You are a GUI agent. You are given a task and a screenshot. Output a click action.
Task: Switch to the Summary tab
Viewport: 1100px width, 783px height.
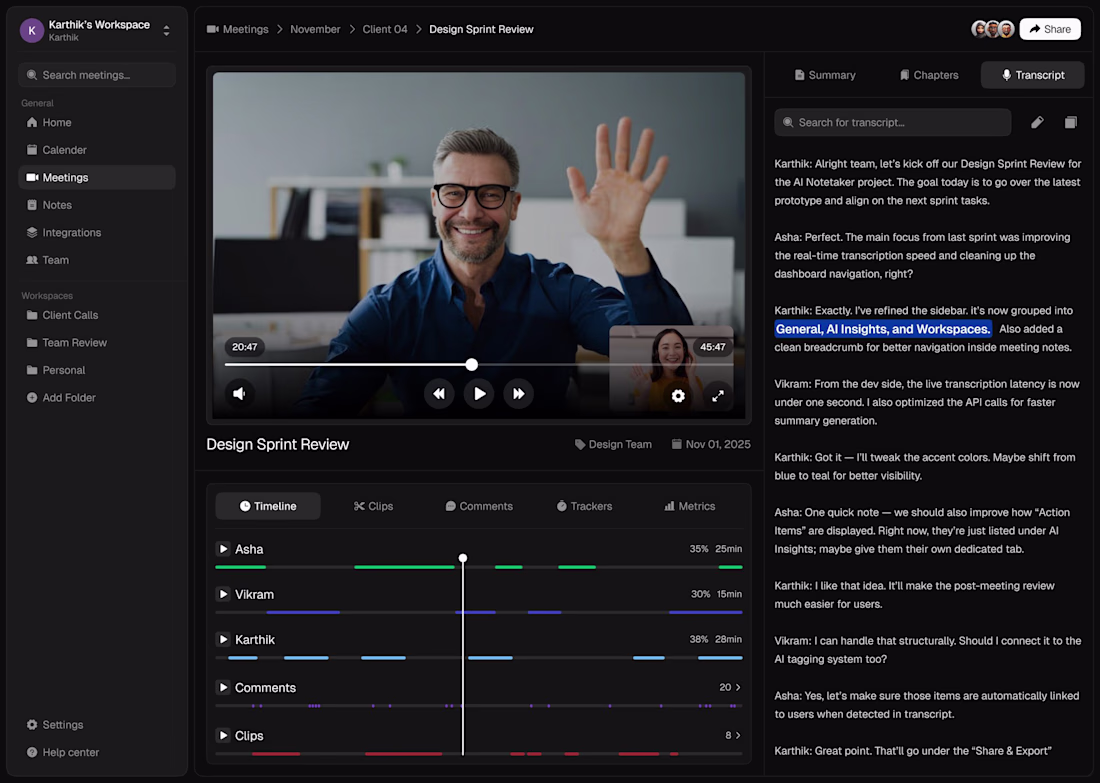[825, 75]
